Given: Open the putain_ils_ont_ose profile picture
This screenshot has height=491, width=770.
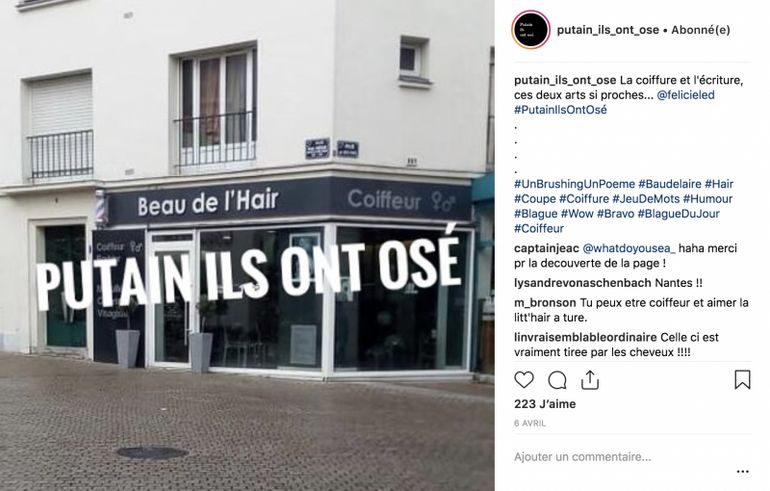Looking at the screenshot, I should [531, 30].
